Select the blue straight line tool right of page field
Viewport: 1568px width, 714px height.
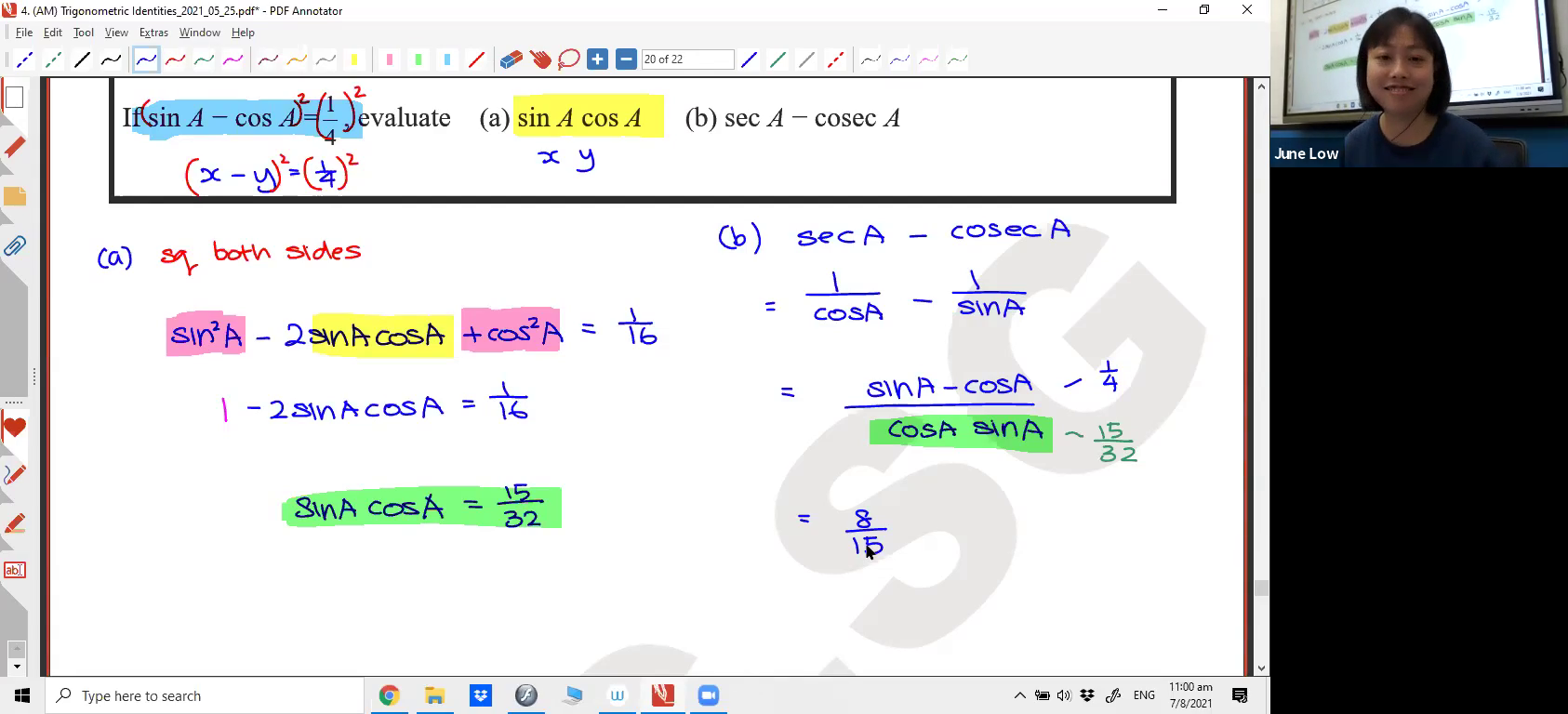click(x=749, y=60)
